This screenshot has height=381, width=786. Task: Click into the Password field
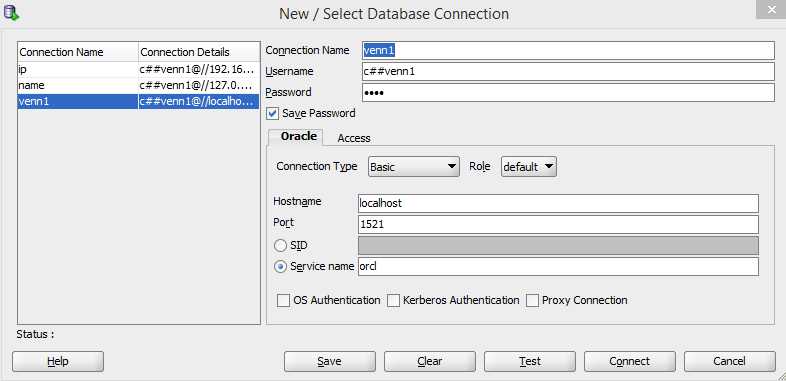568,93
